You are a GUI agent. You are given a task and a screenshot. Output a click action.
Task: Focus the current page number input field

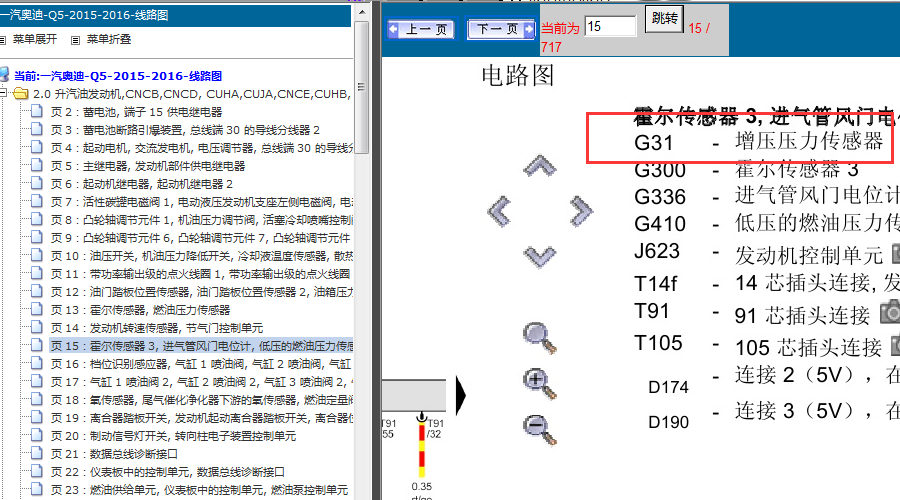click(610, 26)
